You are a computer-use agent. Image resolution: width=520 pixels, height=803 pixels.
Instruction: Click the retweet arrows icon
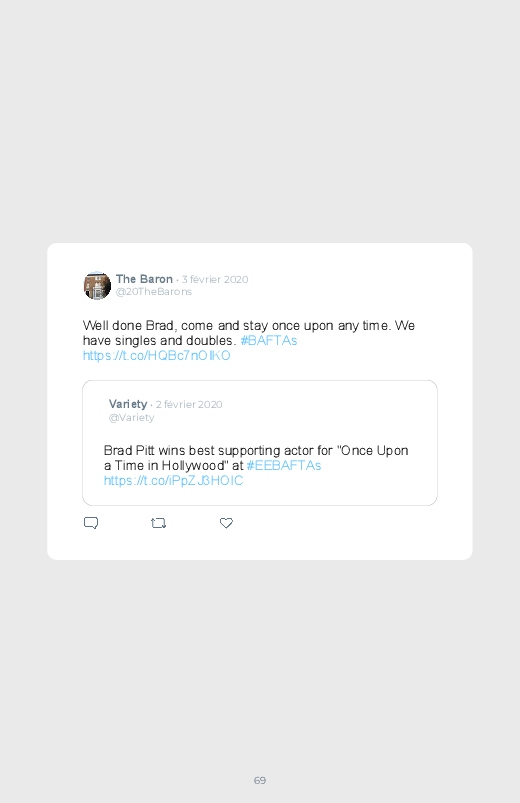coord(158,523)
